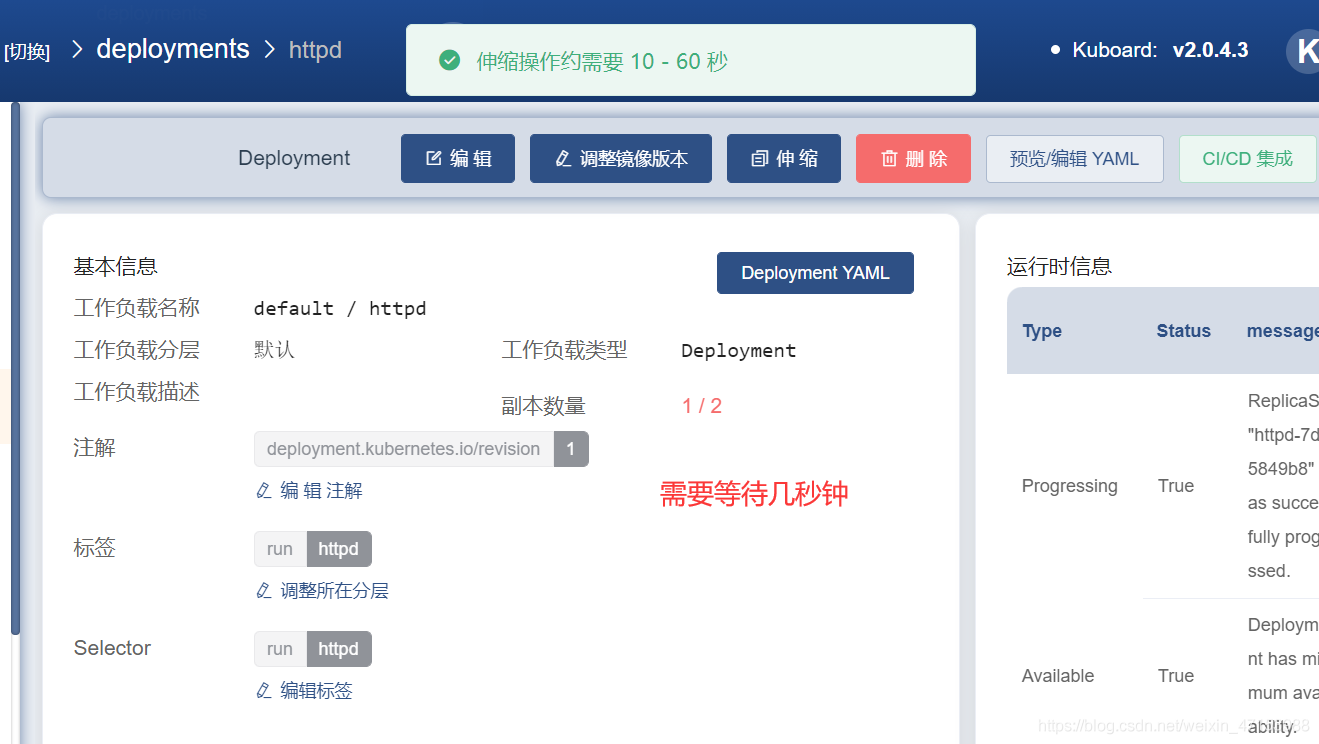
Task: Click the workload name default / httpd
Action: 340,308
